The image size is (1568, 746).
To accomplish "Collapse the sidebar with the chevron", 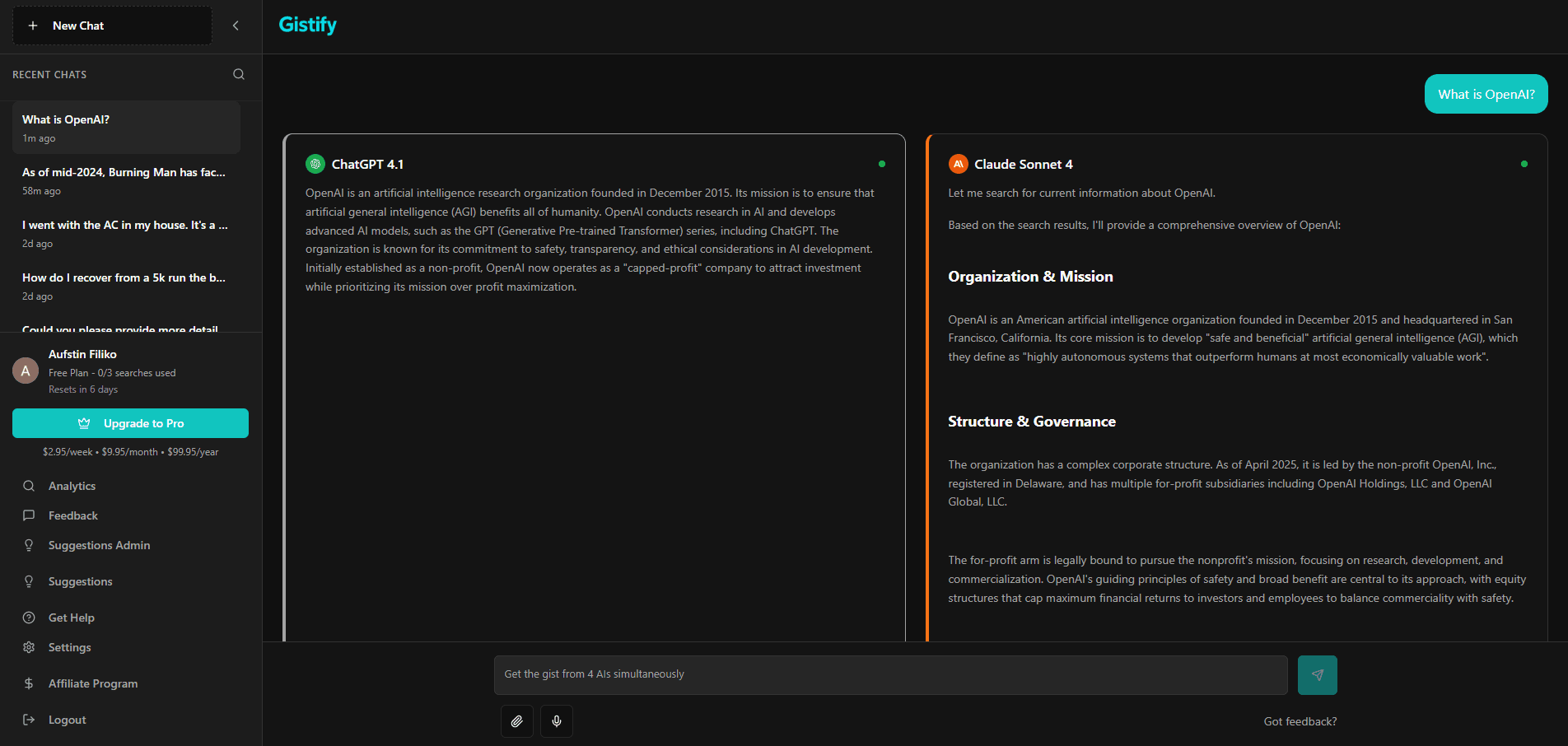I will pos(235,26).
